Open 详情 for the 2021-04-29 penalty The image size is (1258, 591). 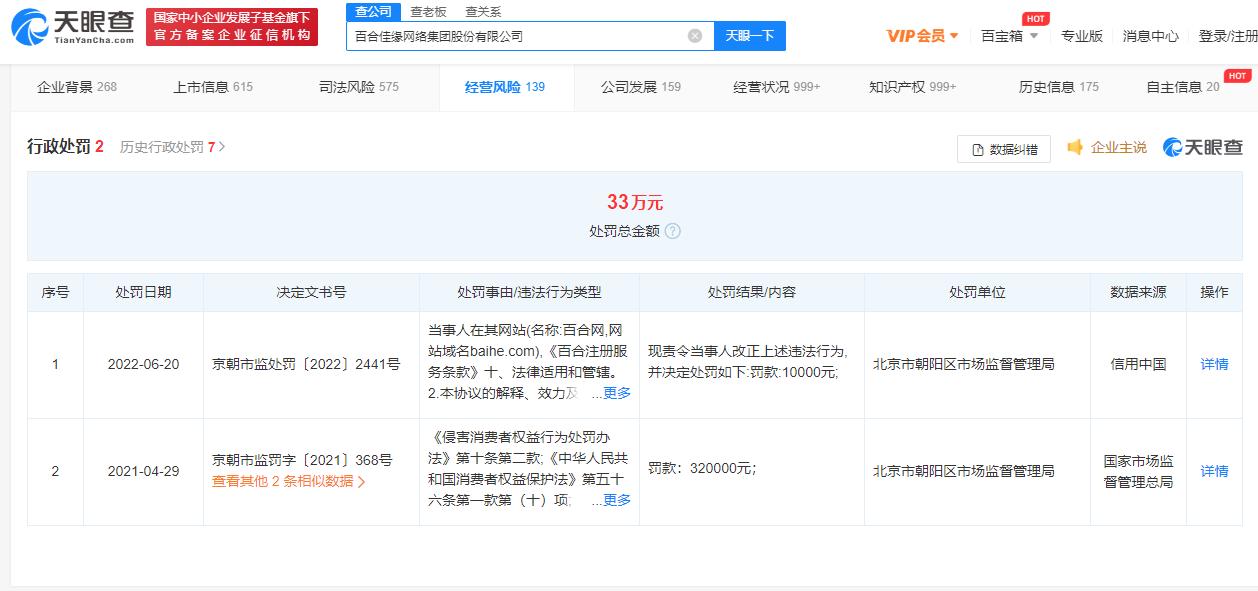[1214, 471]
